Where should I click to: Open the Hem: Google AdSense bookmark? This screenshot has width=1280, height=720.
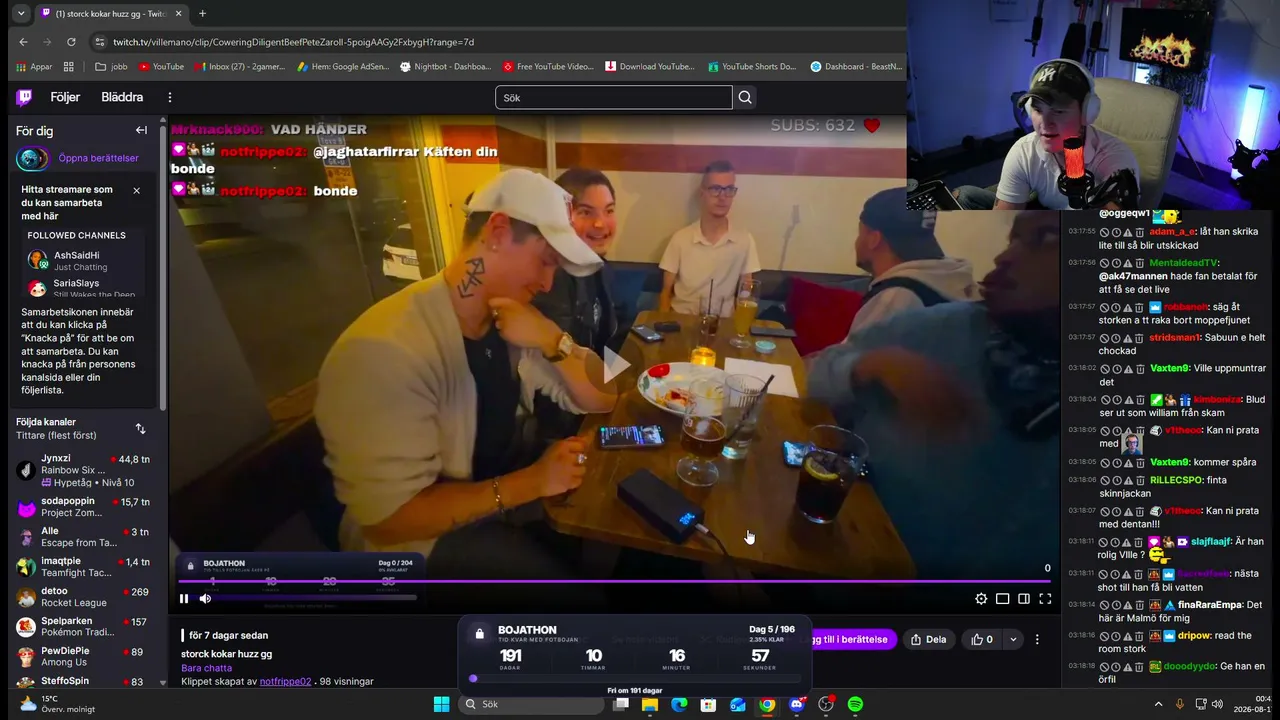(x=342, y=67)
